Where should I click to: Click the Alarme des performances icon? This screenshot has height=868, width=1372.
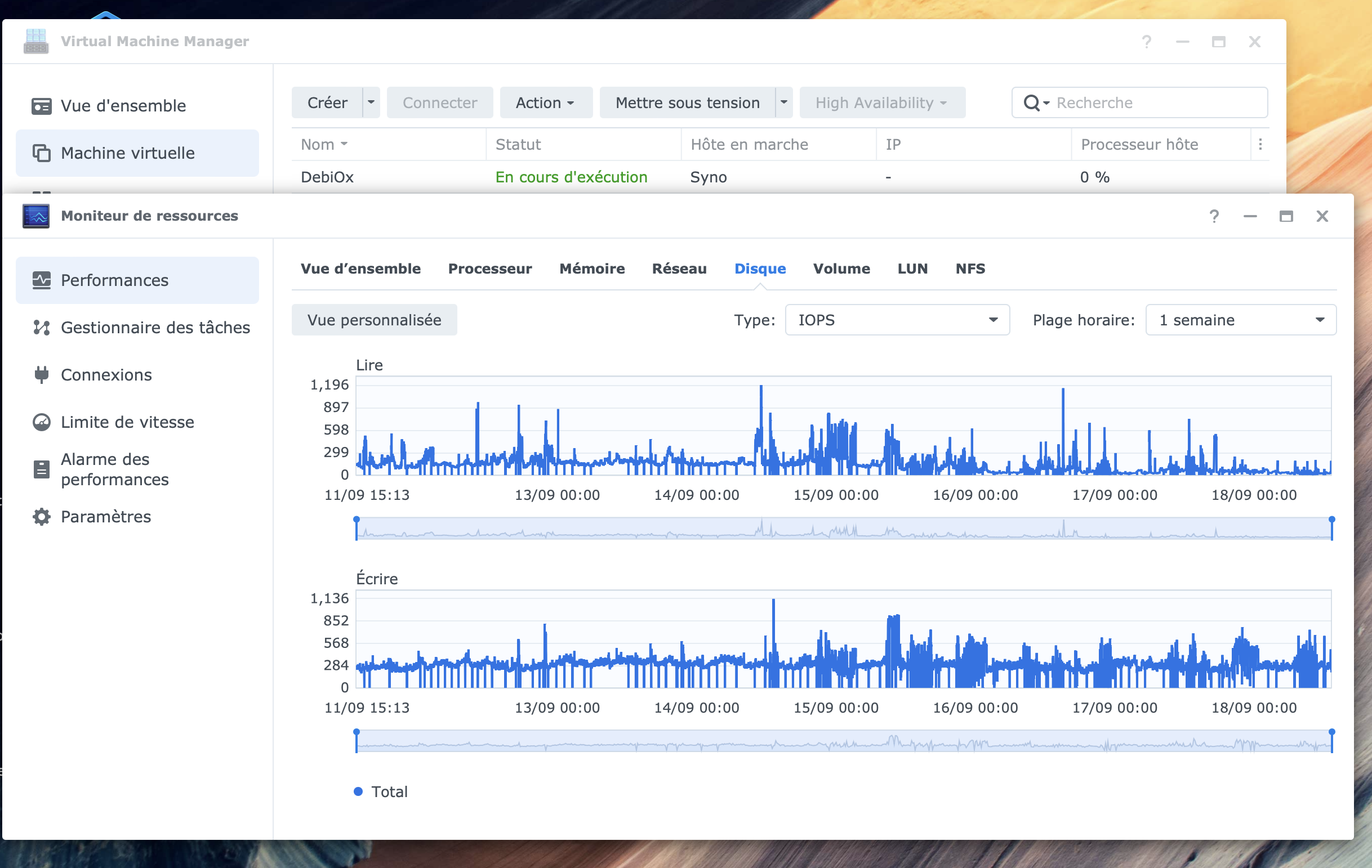tap(41, 469)
